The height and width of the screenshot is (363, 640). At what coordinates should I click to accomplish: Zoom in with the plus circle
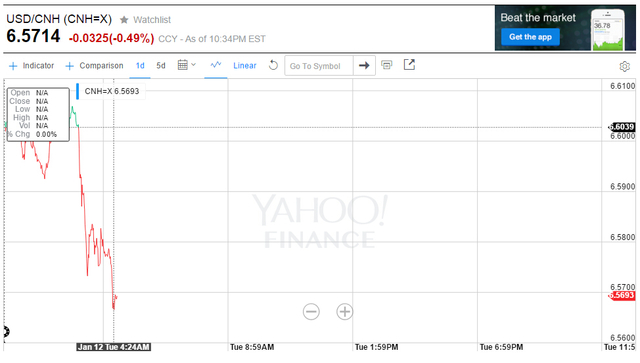344,312
